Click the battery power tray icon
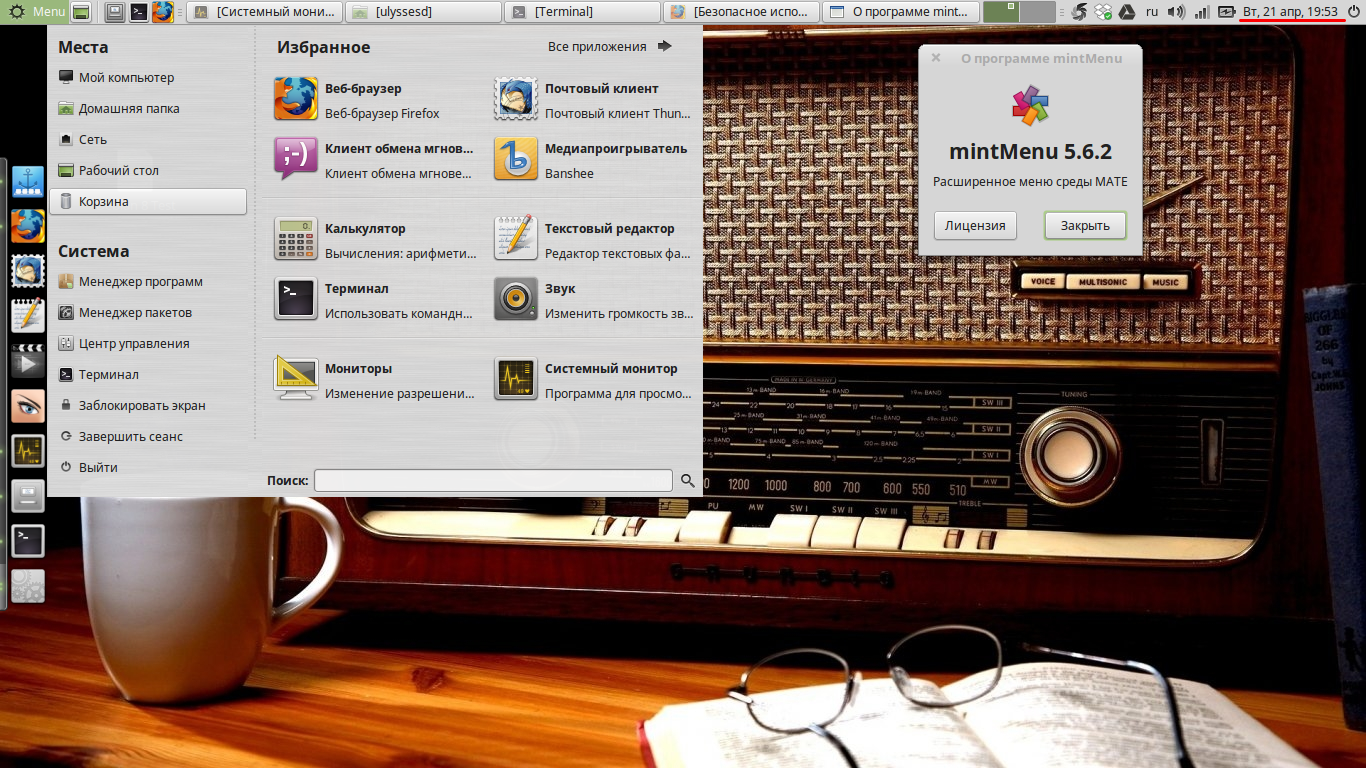Screen dimensions: 1366x768 point(1226,12)
